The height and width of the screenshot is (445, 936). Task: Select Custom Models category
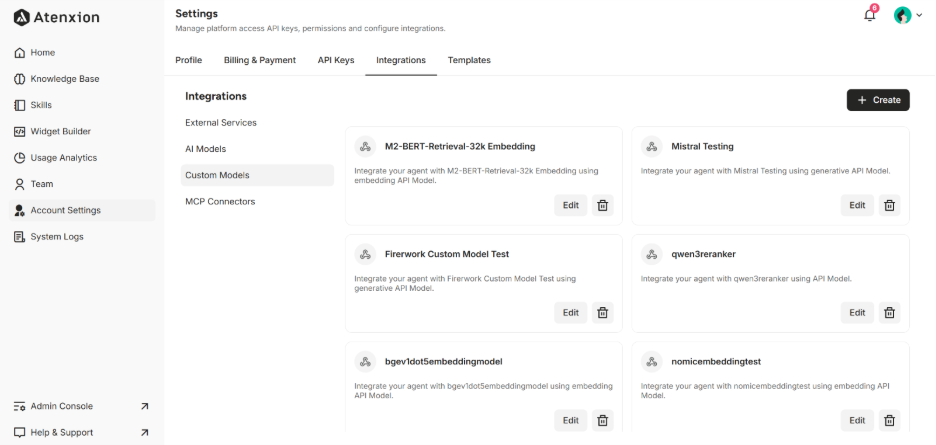point(257,175)
